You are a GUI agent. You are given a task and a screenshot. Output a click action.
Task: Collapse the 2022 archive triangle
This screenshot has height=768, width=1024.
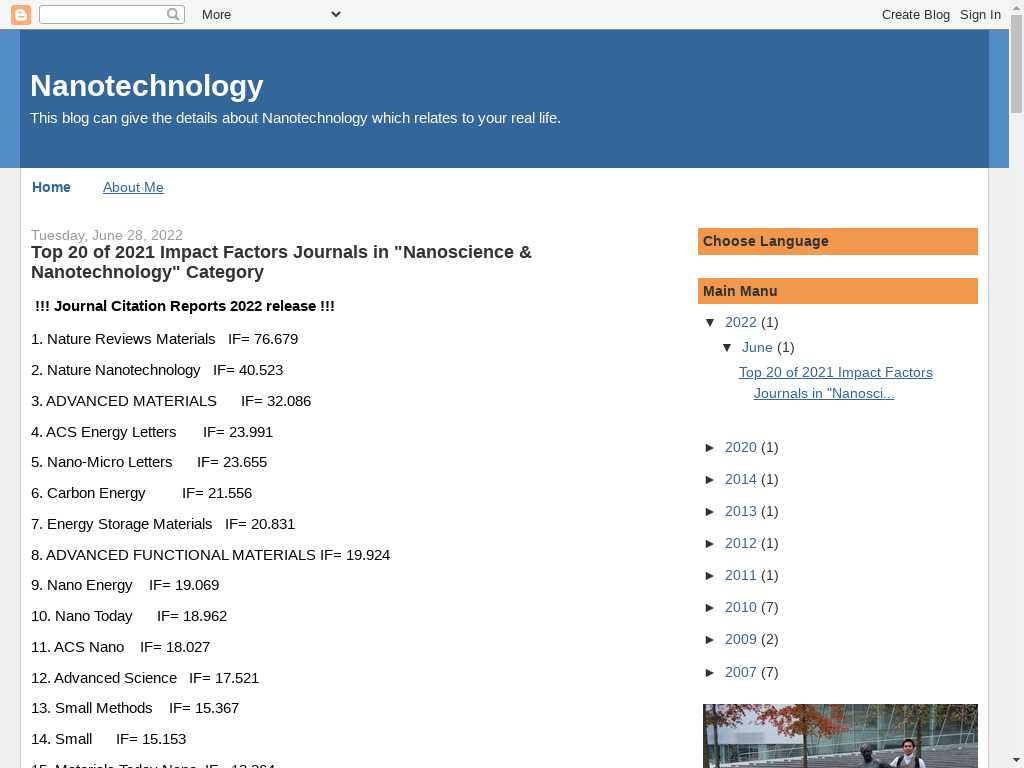point(711,323)
